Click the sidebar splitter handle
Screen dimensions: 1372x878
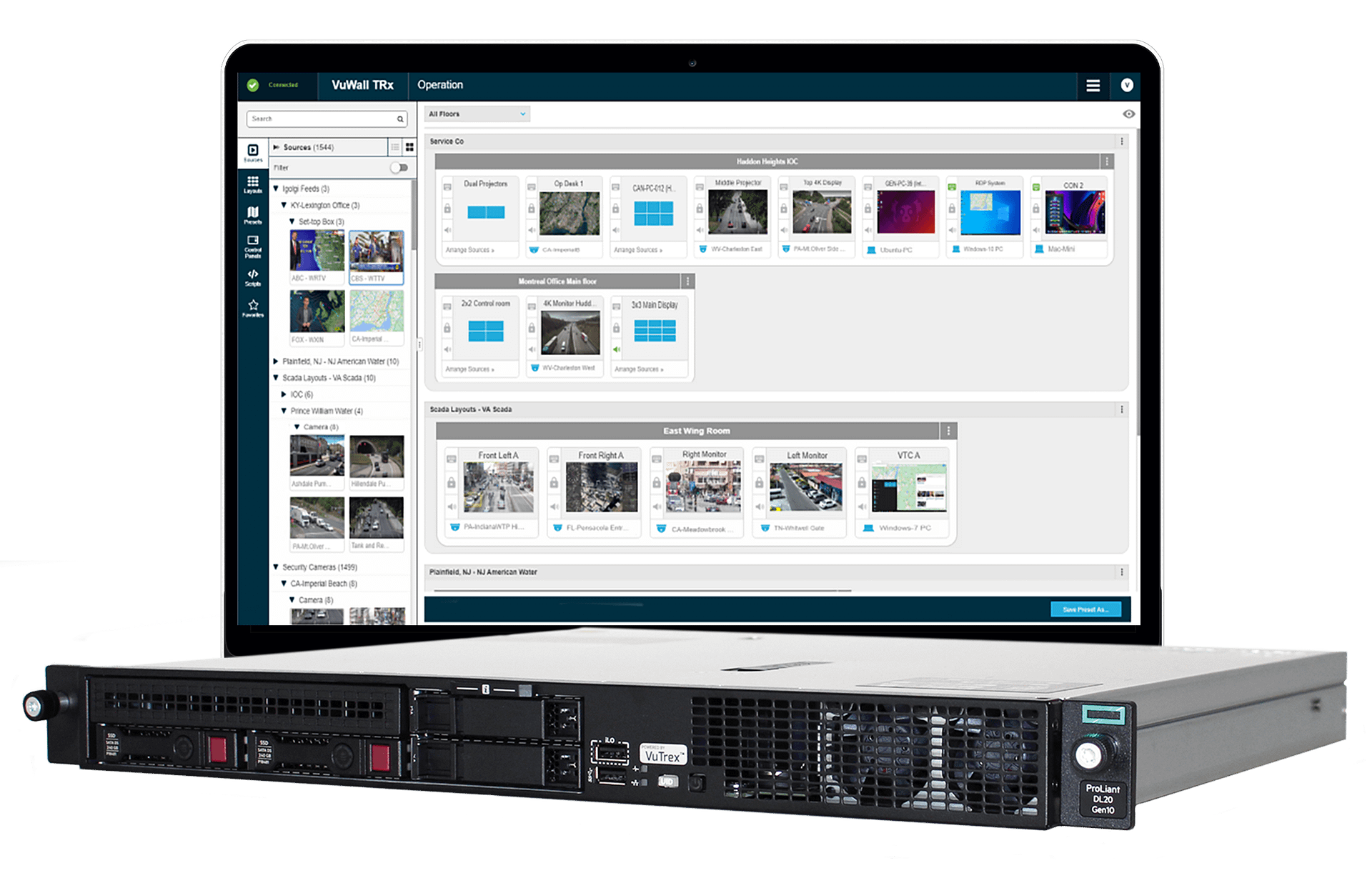(x=419, y=345)
